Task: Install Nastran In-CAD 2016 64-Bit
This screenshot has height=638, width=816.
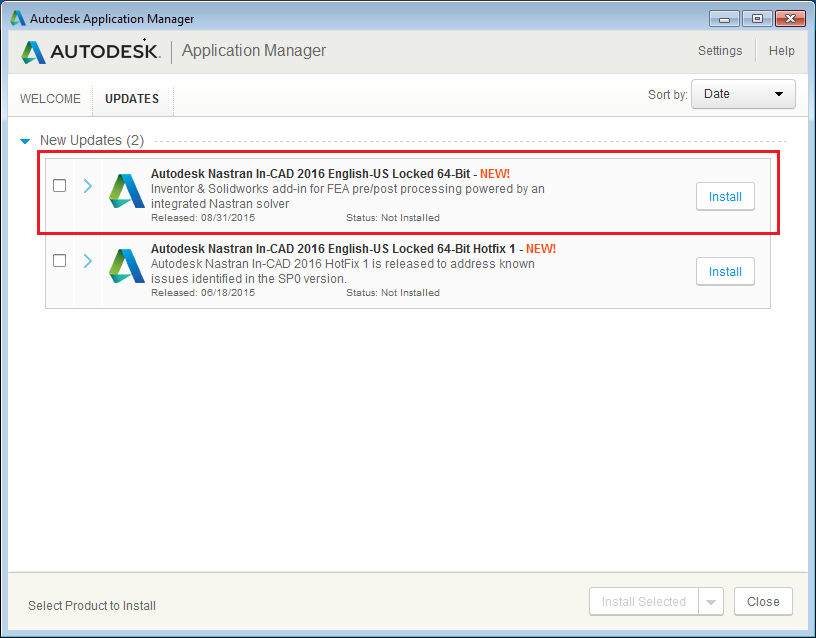Action: click(725, 197)
